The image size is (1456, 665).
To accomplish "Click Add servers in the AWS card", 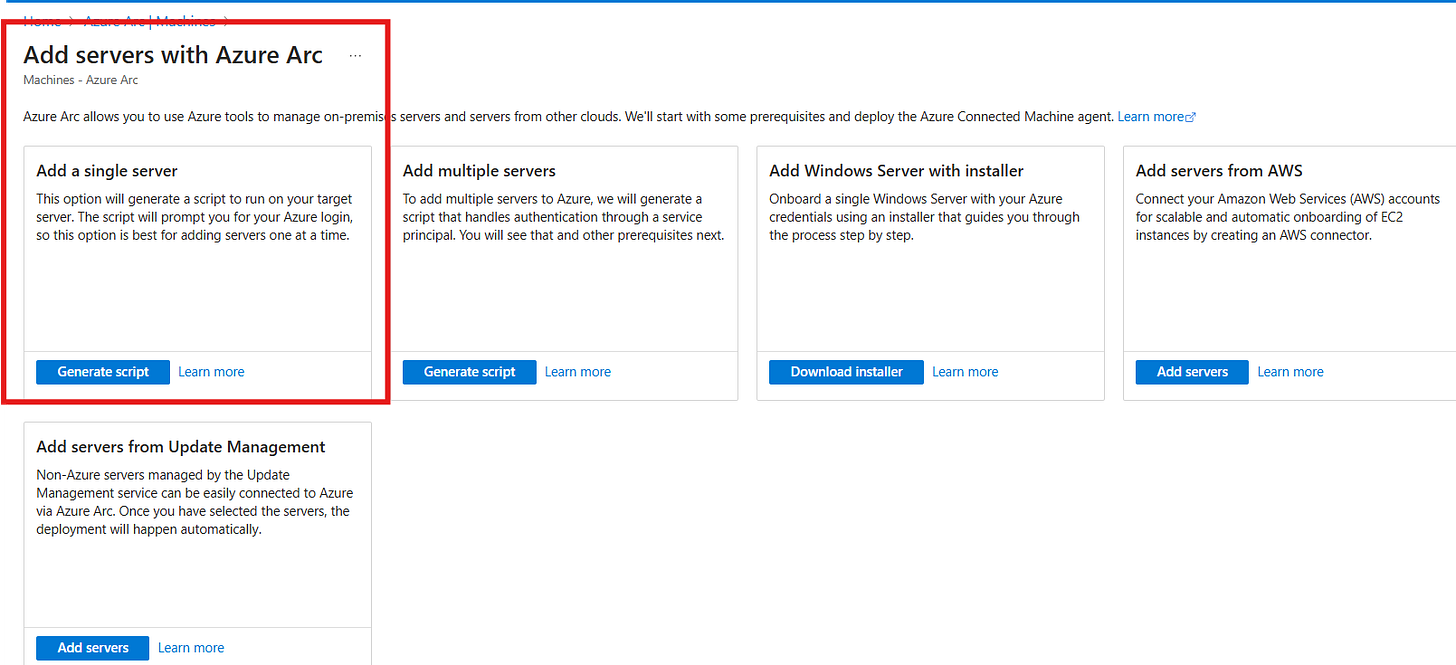I will tap(1192, 372).
